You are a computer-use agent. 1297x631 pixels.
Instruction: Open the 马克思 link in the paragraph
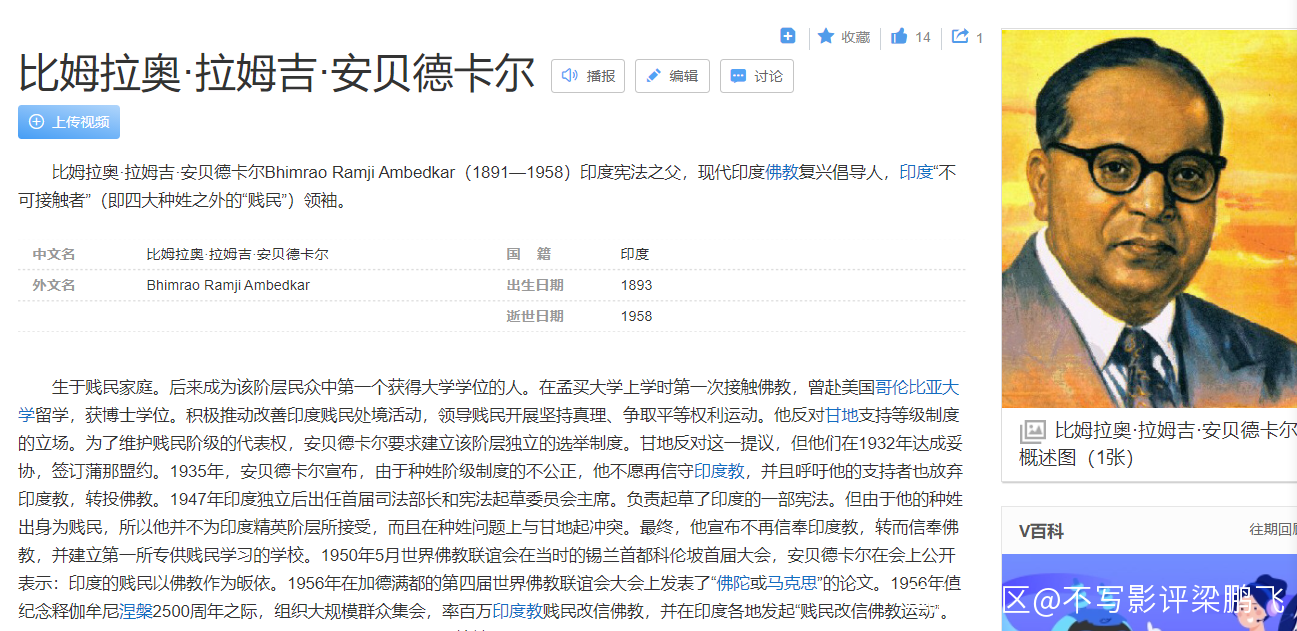click(x=791, y=582)
